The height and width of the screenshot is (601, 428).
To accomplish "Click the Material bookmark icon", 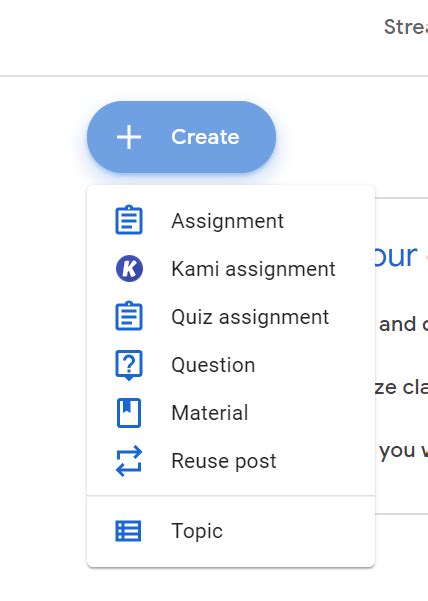I will 129,413.
